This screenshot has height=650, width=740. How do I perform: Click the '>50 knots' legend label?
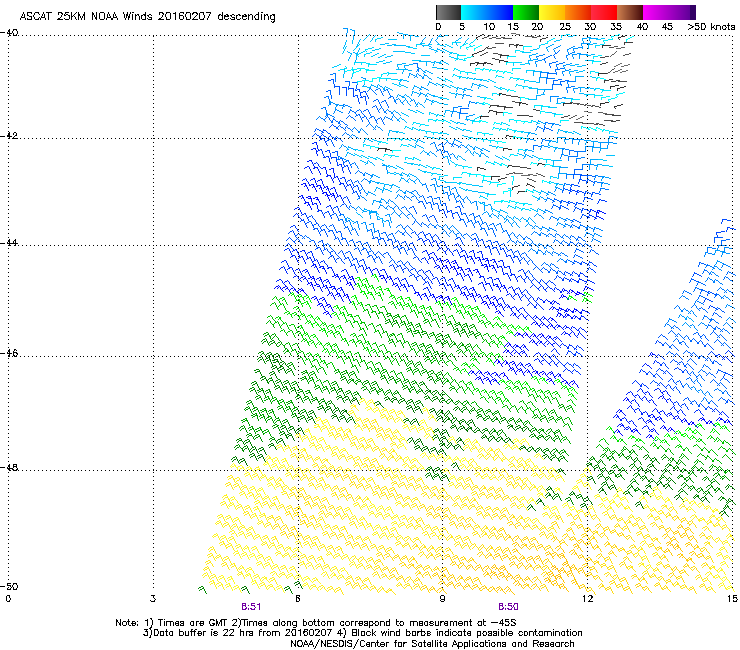coord(711,27)
